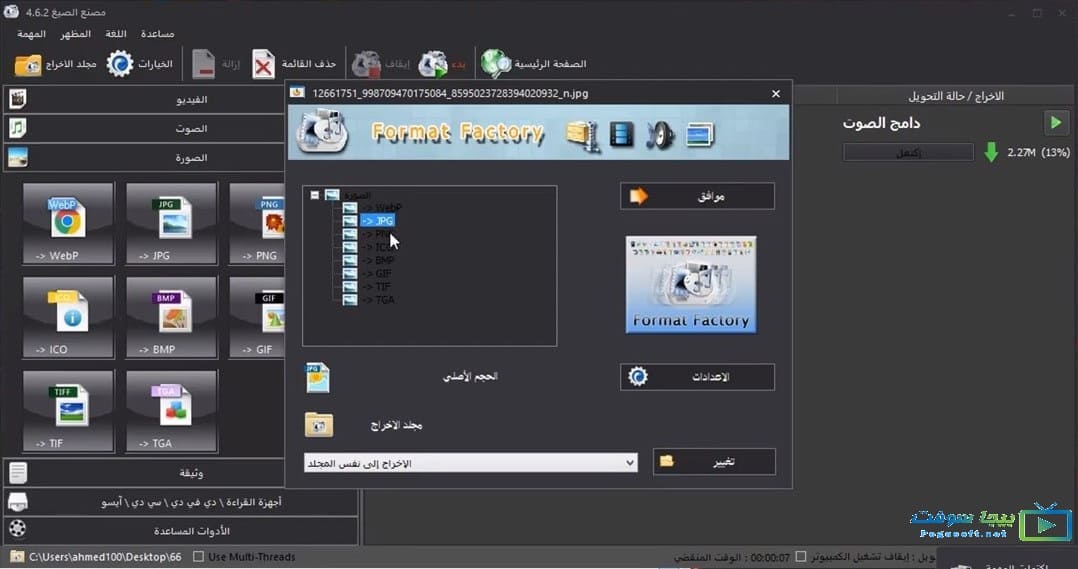Click the picture icon in dialog banner
1078x569 pixels.
(x=700, y=135)
